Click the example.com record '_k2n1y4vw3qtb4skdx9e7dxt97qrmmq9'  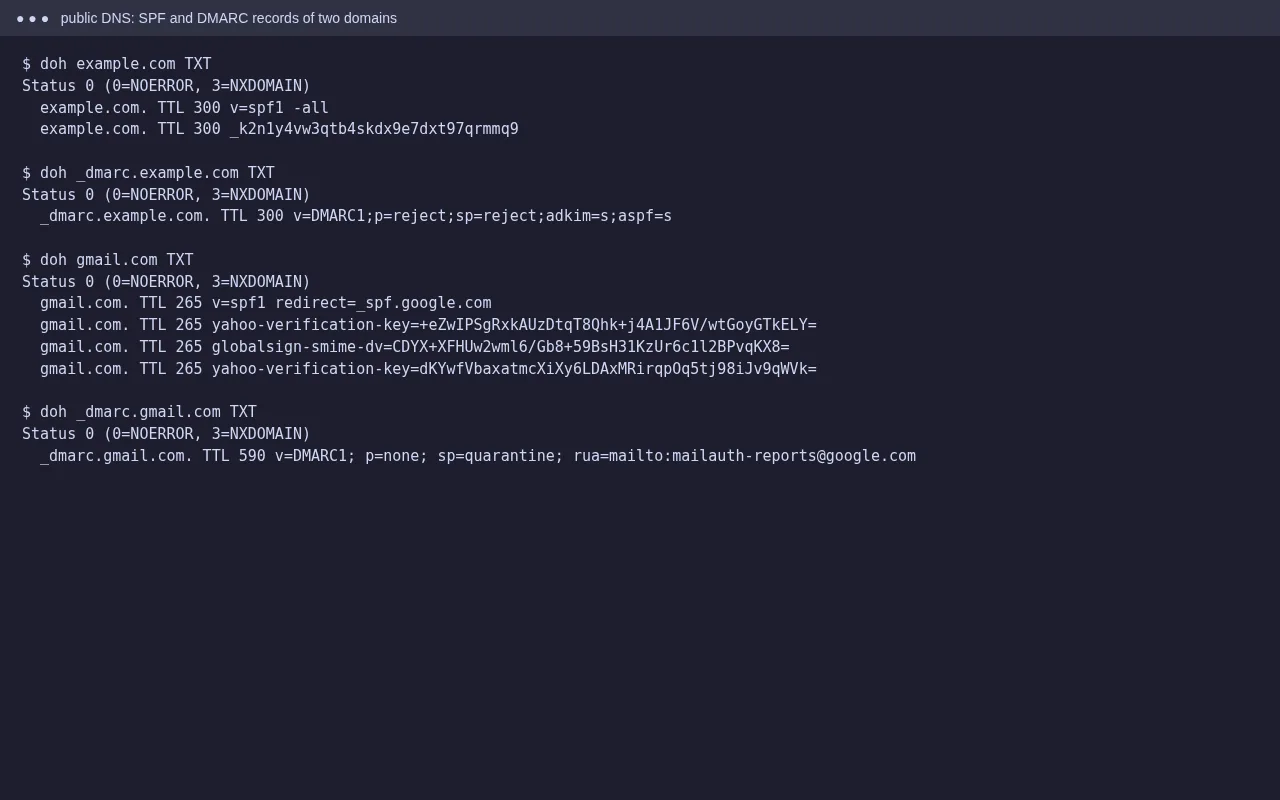[x=279, y=129]
